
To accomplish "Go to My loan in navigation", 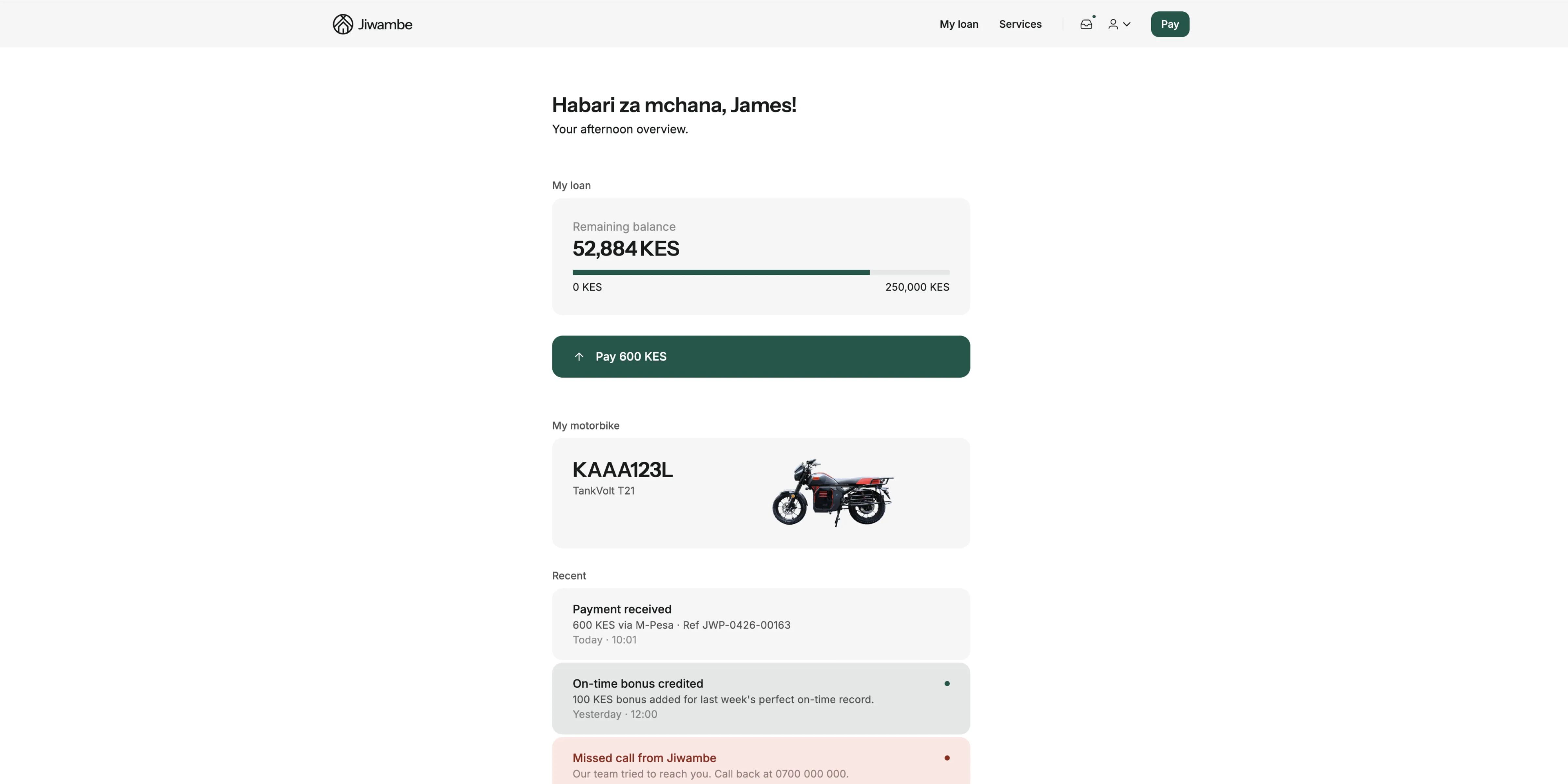I will [x=959, y=24].
